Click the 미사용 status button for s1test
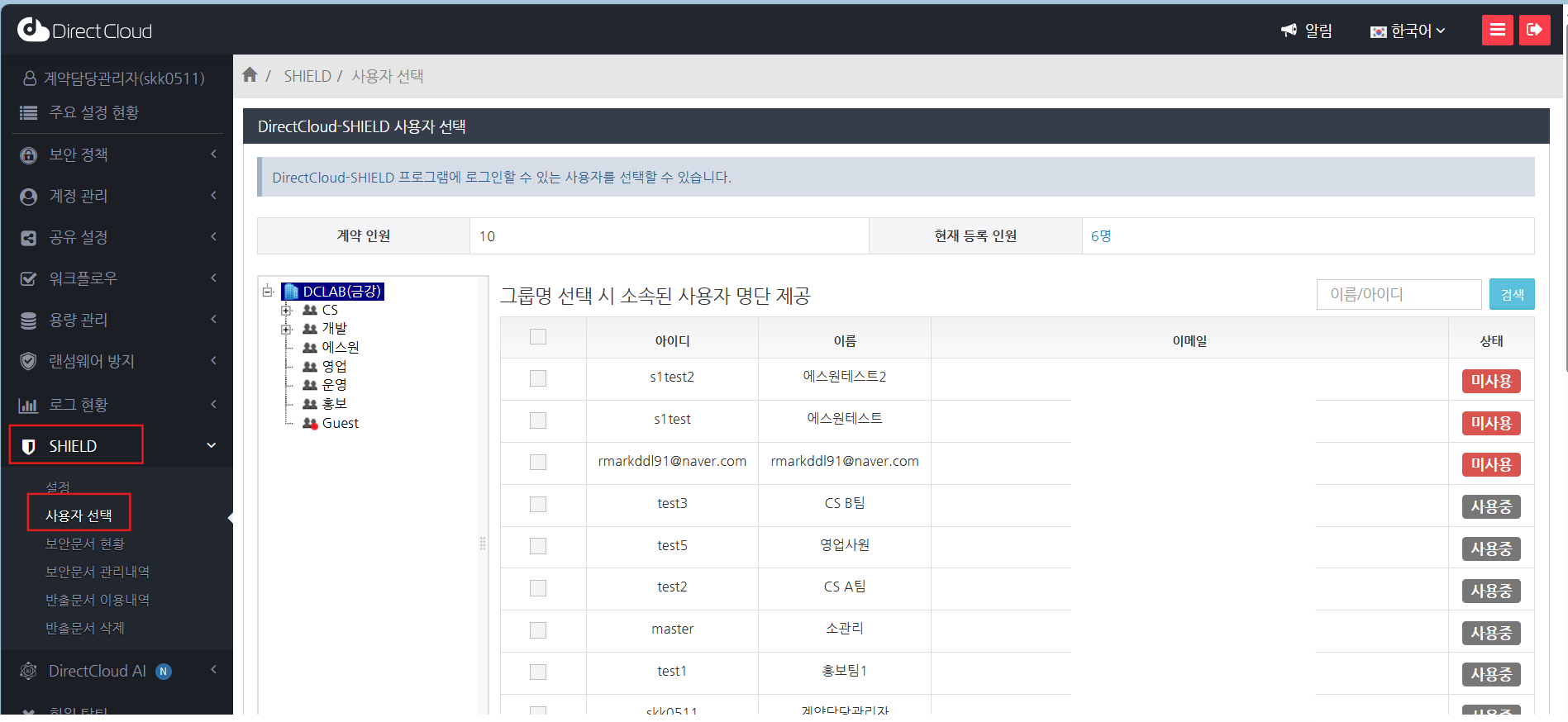Viewport: 1568px width, 722px height. [1490, 423]
